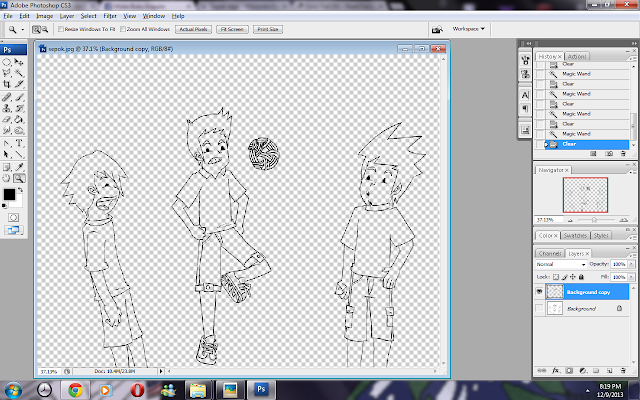Choose Zoom In mode in options bar
Viewport: 640px width, 400px height.
pos(36,29)
